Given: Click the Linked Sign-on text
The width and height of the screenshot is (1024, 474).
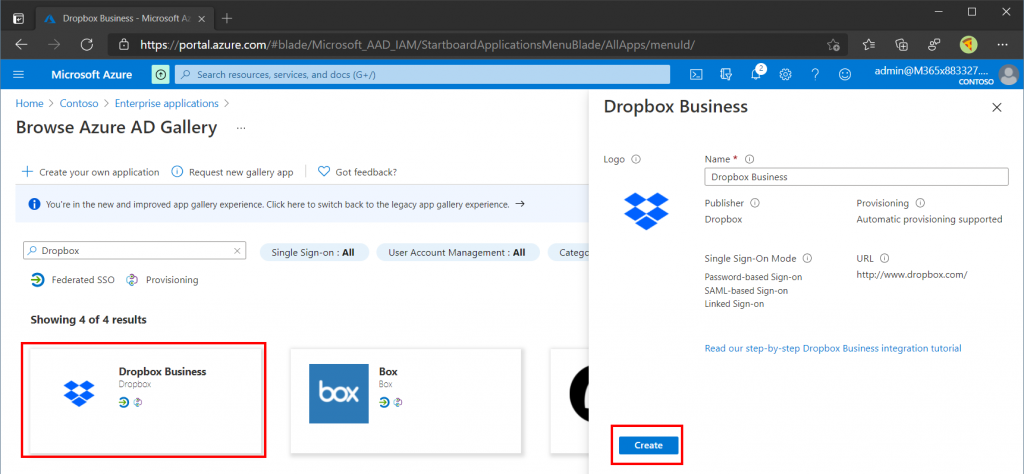Looking at the screenshot, I should tap(735, 304).
